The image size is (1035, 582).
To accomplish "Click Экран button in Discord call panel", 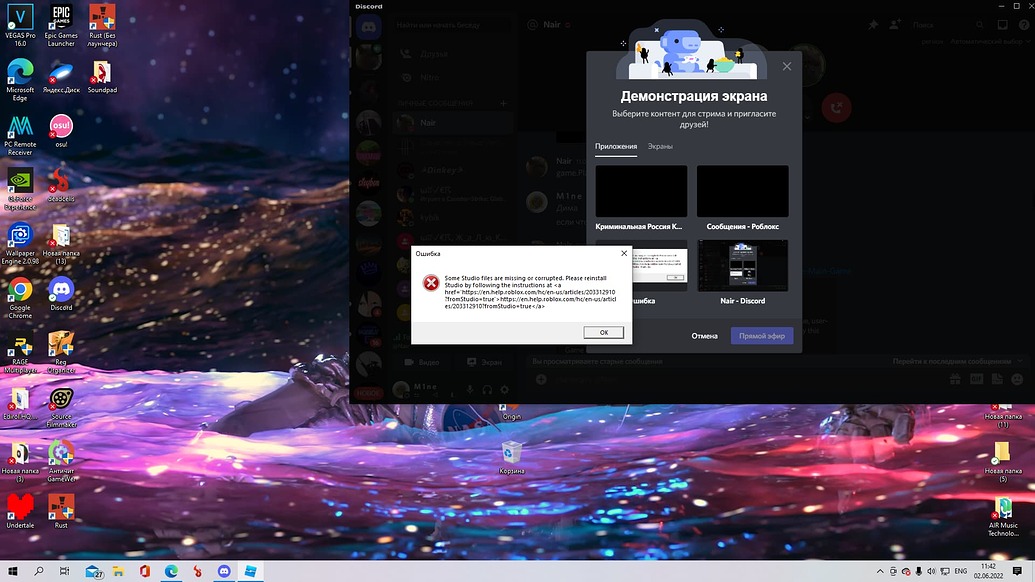I will 484,362.
